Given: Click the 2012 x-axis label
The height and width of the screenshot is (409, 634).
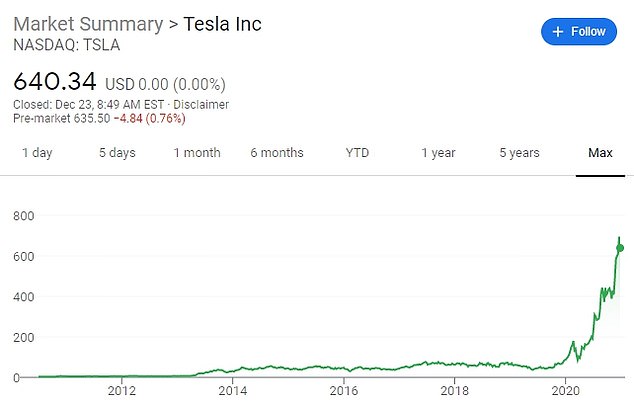Looking at the screenshot, I should click(122, 393).
